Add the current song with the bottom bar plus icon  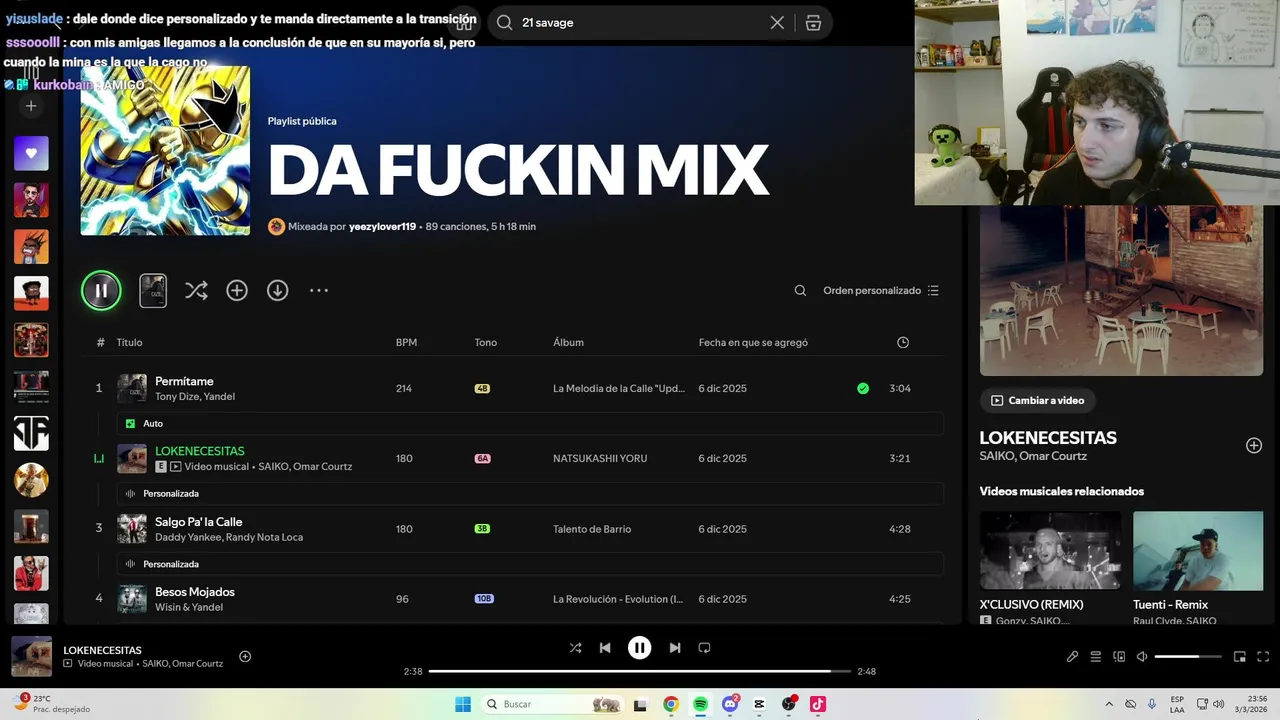tap(245, 657)
